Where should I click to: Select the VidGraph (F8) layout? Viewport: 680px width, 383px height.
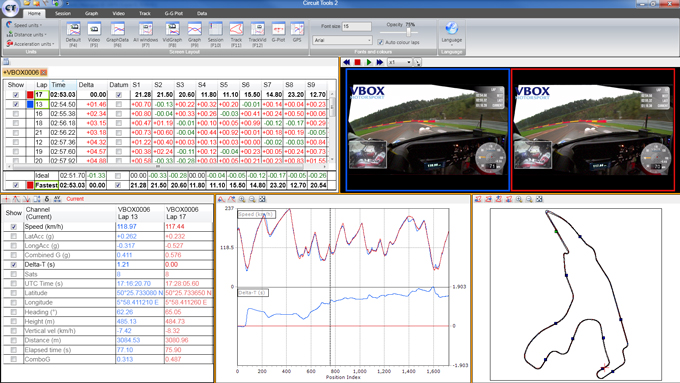[x=172, y=34]
